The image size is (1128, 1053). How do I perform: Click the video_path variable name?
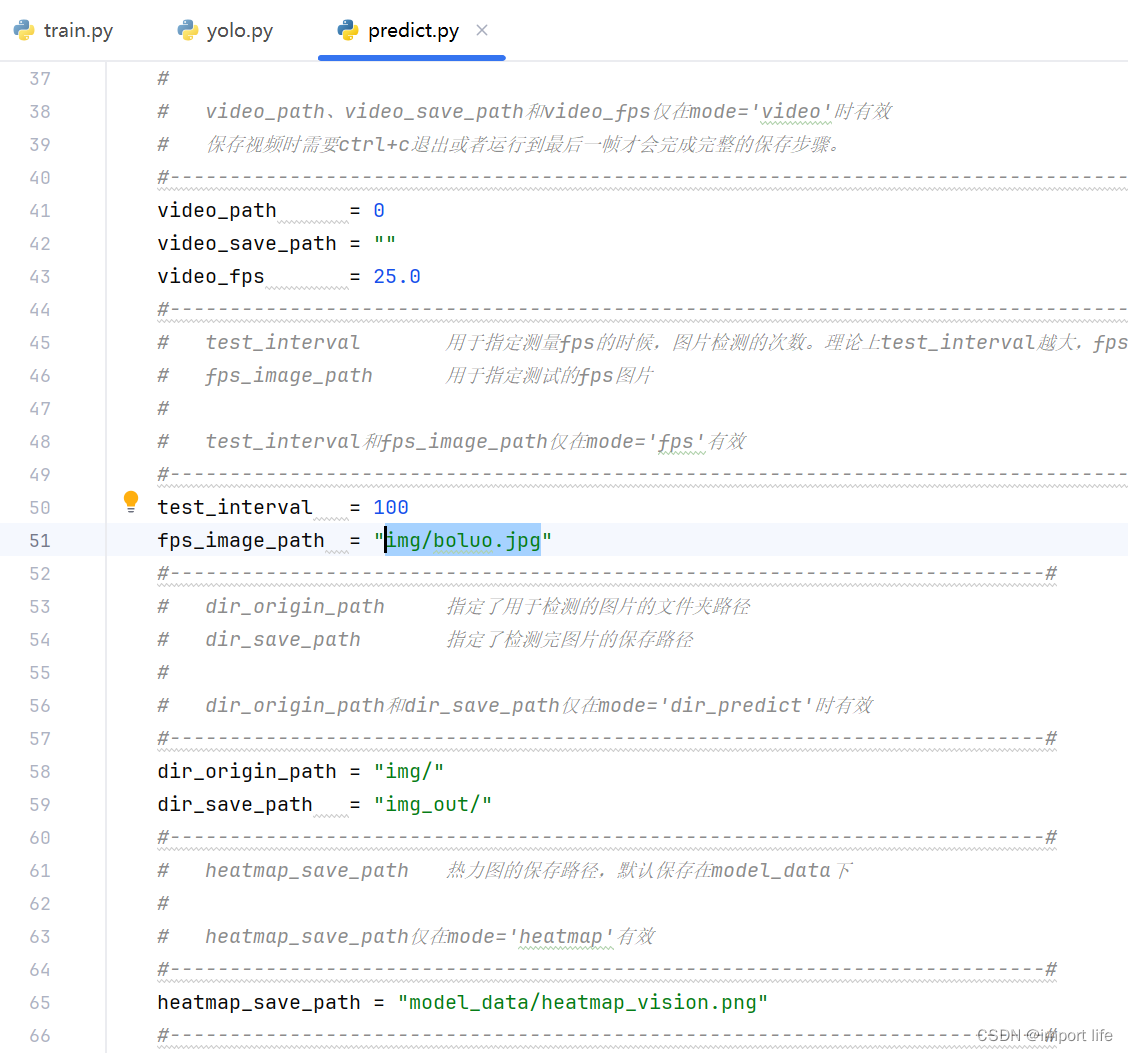(x=217, y=211)
